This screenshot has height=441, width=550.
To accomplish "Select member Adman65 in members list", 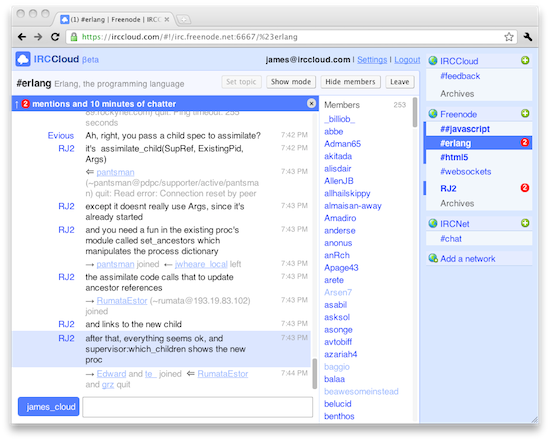I will pos(342,144).
